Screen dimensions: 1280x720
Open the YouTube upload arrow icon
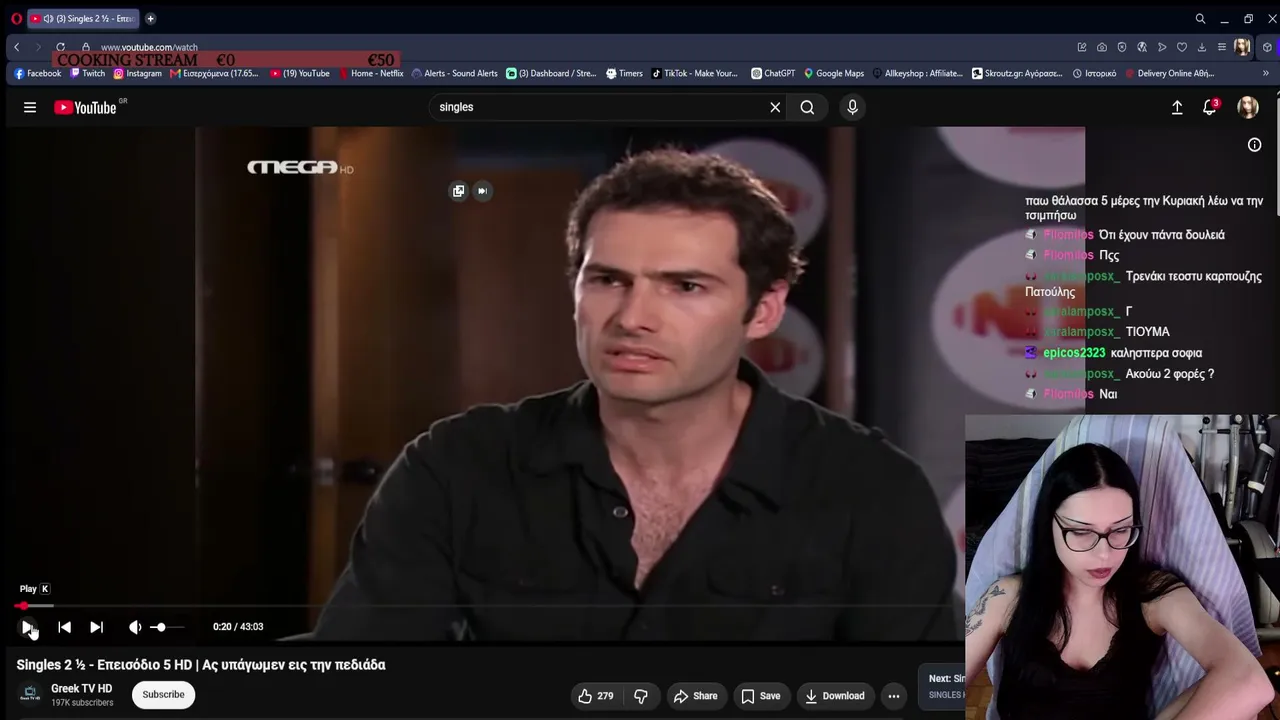pos(1177,107)
